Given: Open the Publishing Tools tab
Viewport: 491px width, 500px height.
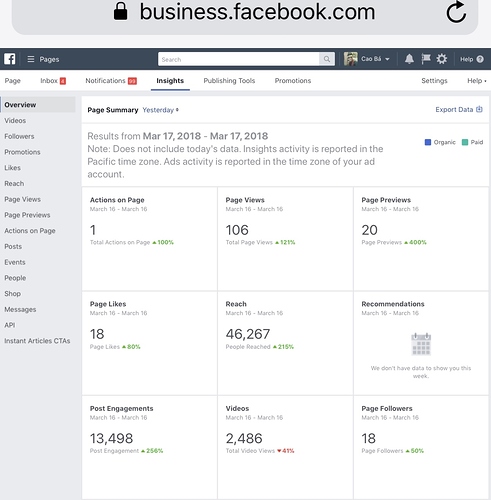Looking at the screenshot, I should pyautogui.click(x=229, y=81).
